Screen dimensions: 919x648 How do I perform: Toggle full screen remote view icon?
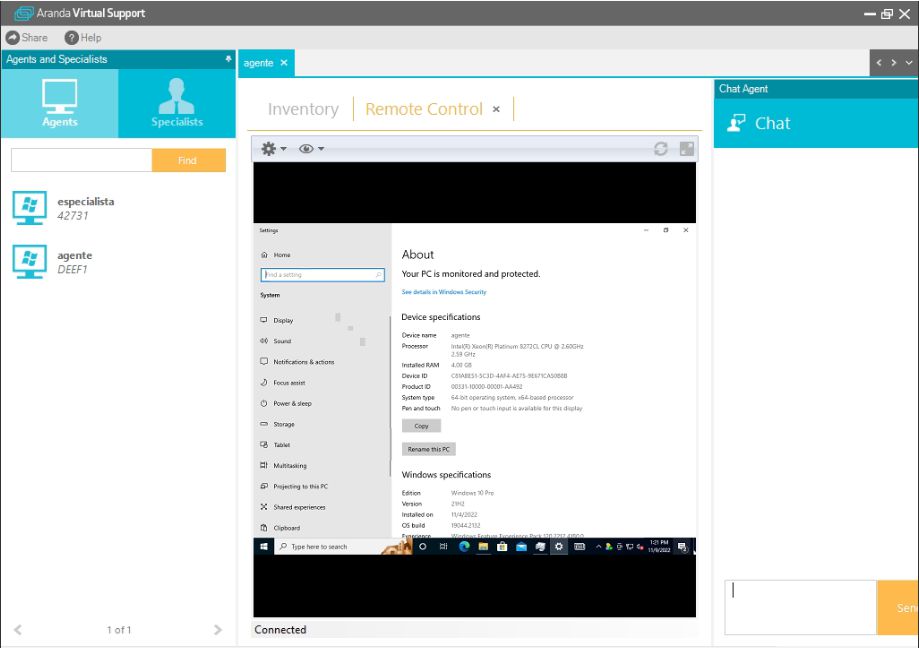687,149
